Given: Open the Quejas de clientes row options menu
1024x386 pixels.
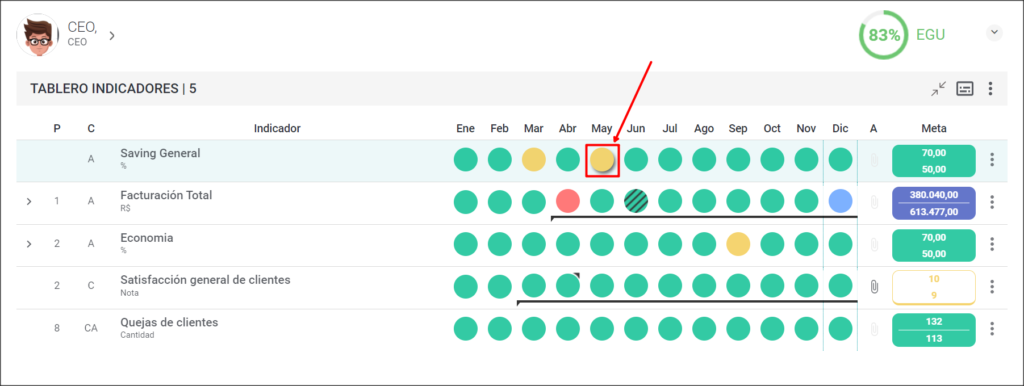Looking at the screenshot, I should pyautogui.click(x=992, y=329).
